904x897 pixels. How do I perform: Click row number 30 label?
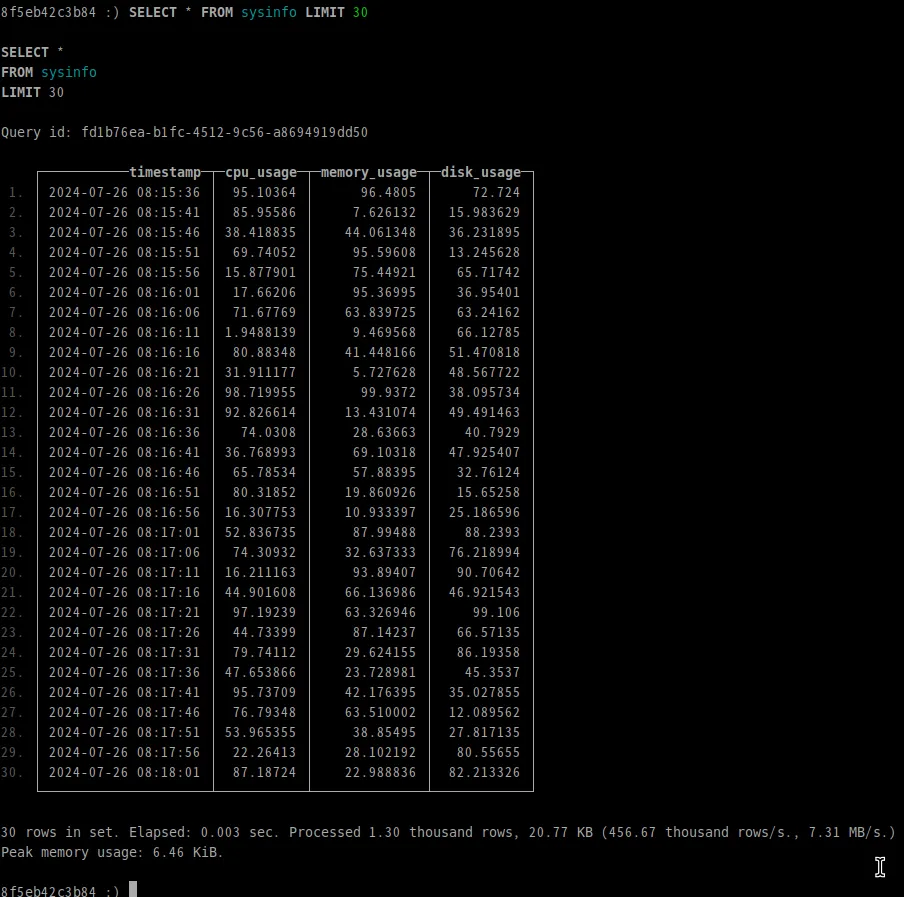pos(12,772)
